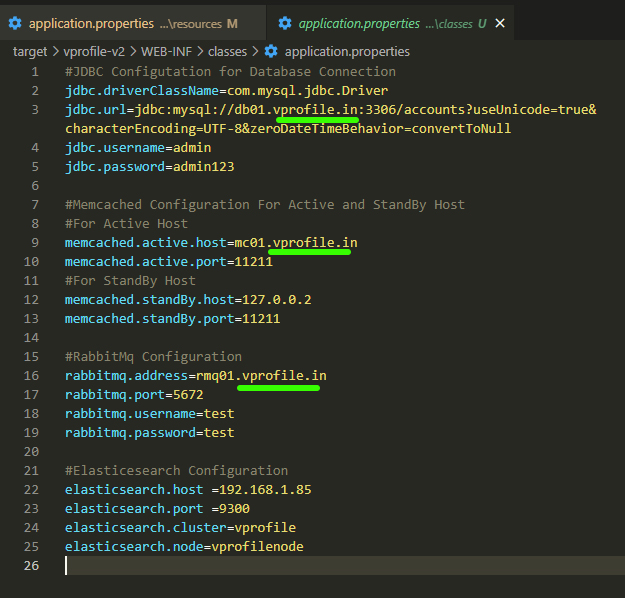Open 'application.properties' breadcrumb segment
Image resolution: width=625 pixels, height=598 pixels.
point(347,52)
